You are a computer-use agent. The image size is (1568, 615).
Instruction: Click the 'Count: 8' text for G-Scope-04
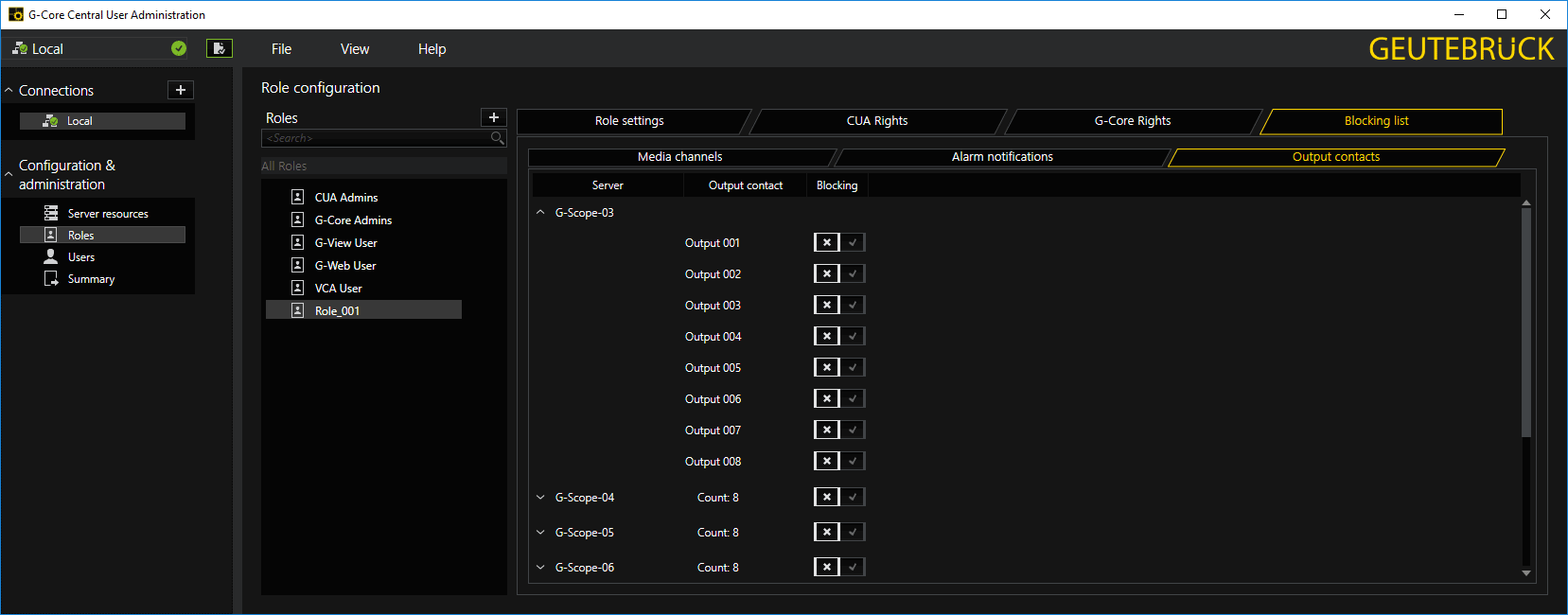click(x=718, y=498)
